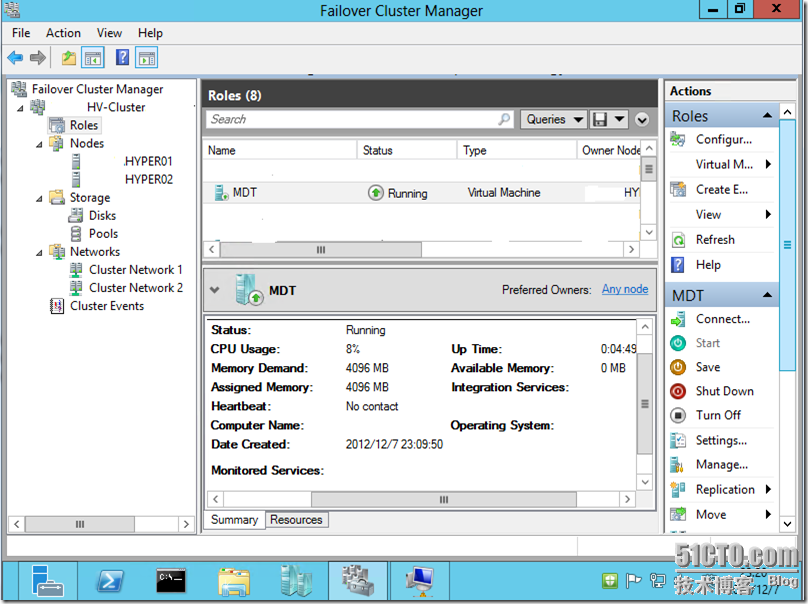The width and height of the screenshot is (808, 604).
Task: Click the save query floppy disk icon
Action: point(600,120)
